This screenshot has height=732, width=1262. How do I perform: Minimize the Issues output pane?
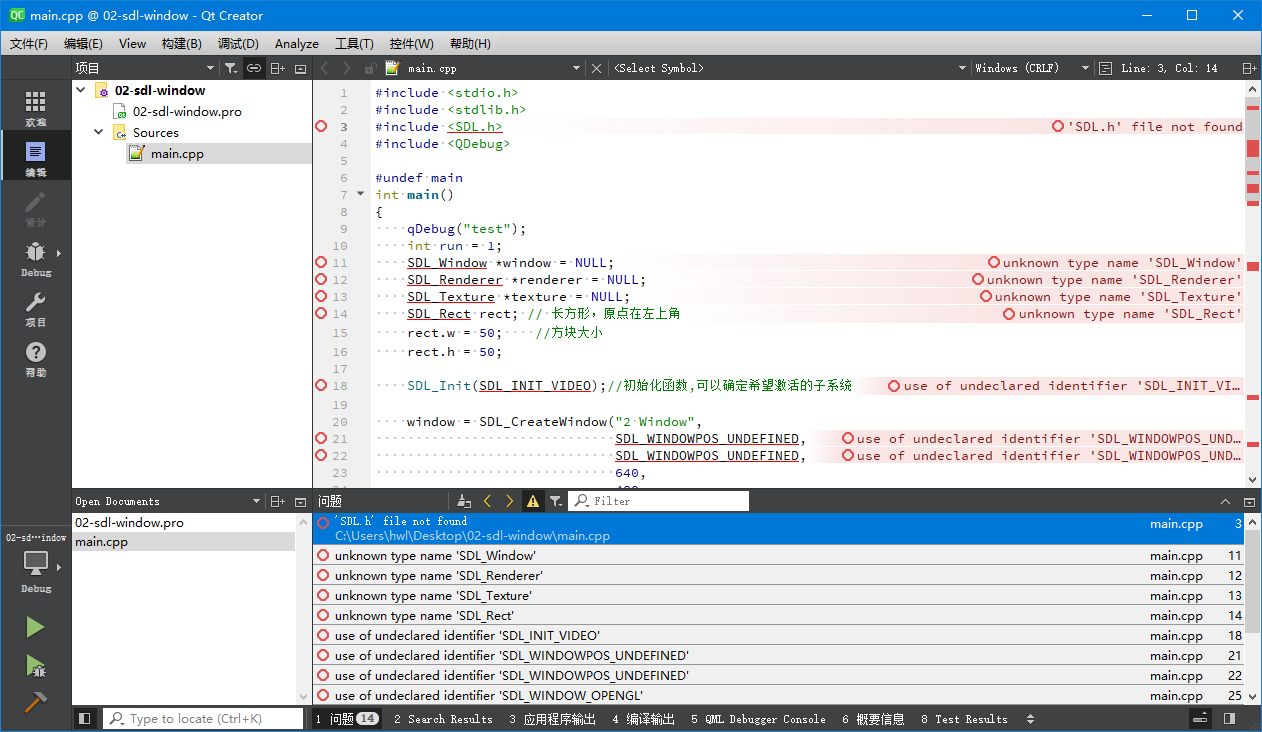(x=1227, y=501)
